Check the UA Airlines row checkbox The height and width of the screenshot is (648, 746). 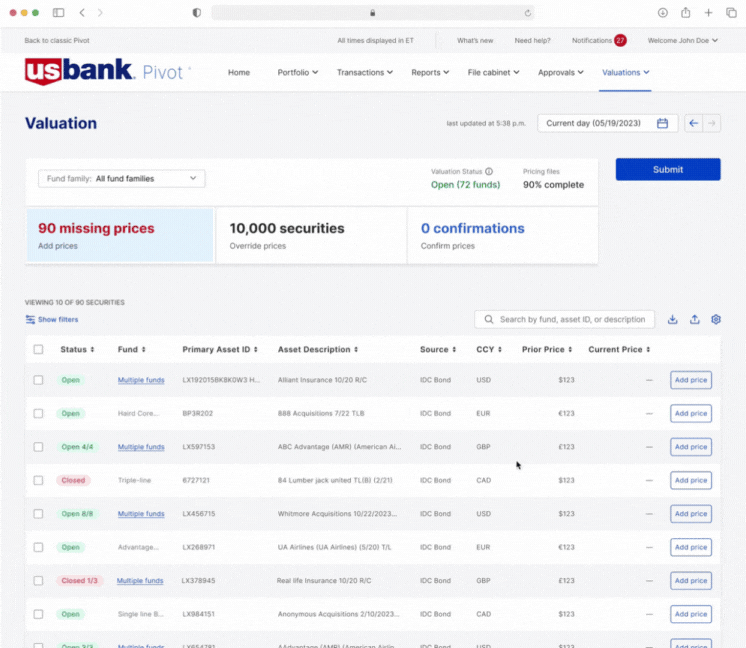[x=38, y=547]
